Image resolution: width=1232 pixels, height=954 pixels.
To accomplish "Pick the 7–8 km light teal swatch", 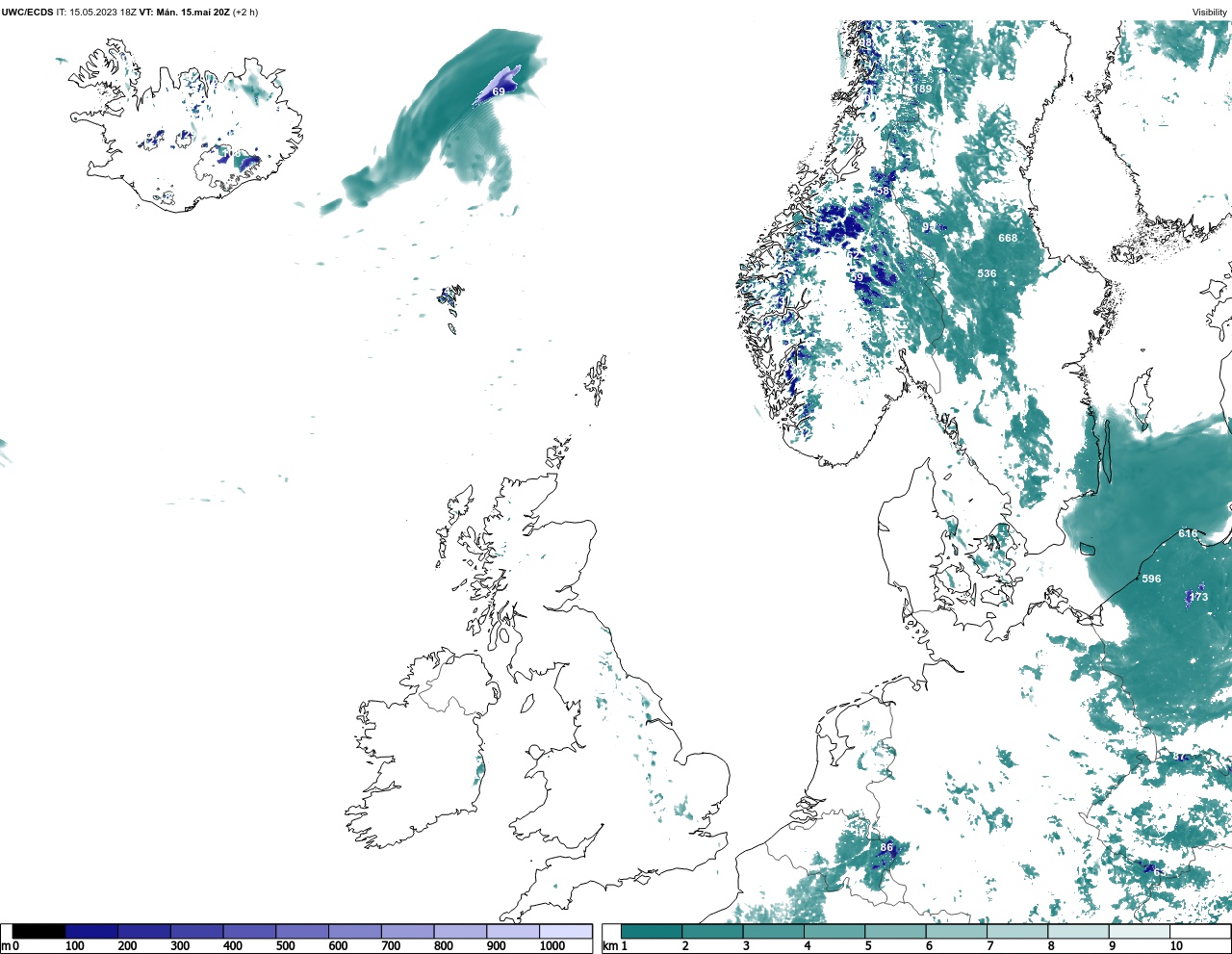I will point(1017,931).
